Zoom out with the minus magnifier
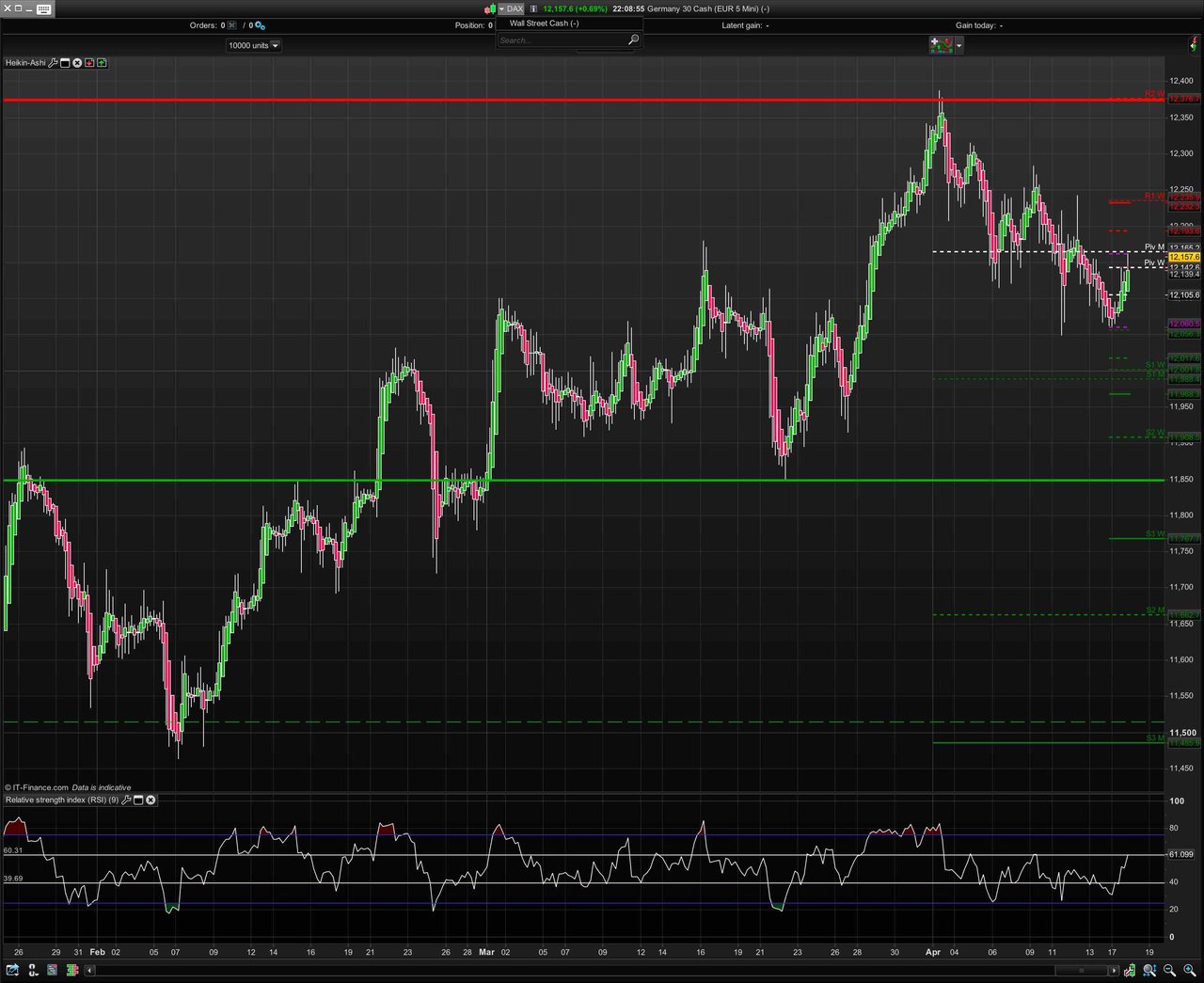 (1170, 970)
